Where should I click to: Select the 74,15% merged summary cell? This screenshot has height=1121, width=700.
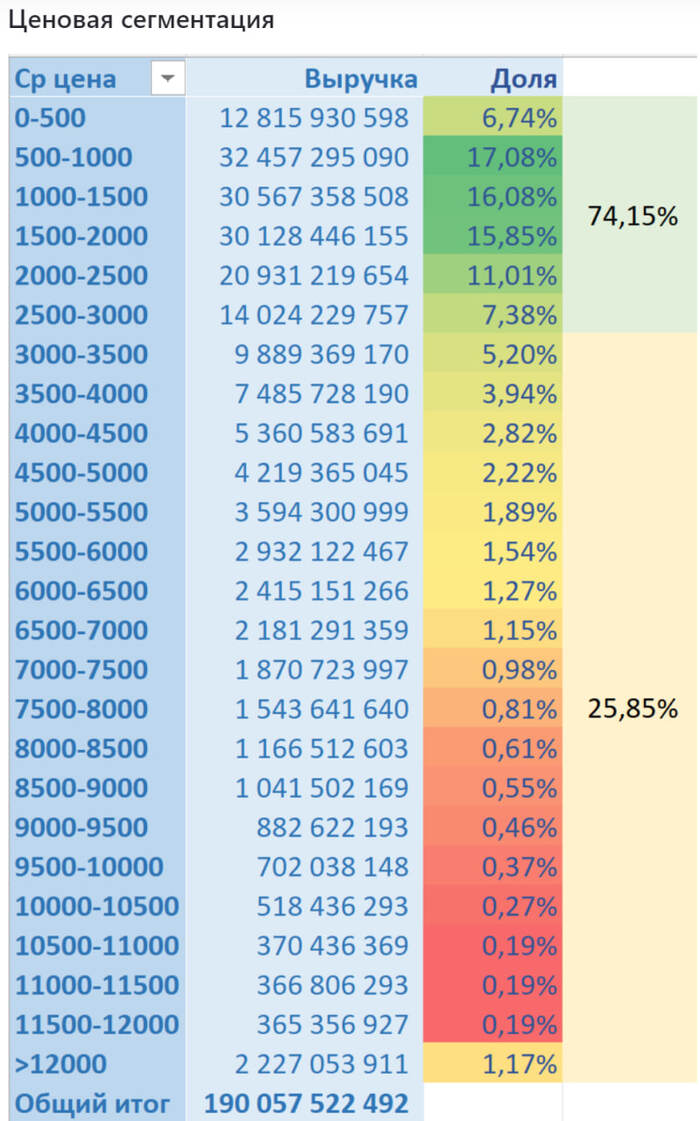pyautogui.click(x=632, y=215)
